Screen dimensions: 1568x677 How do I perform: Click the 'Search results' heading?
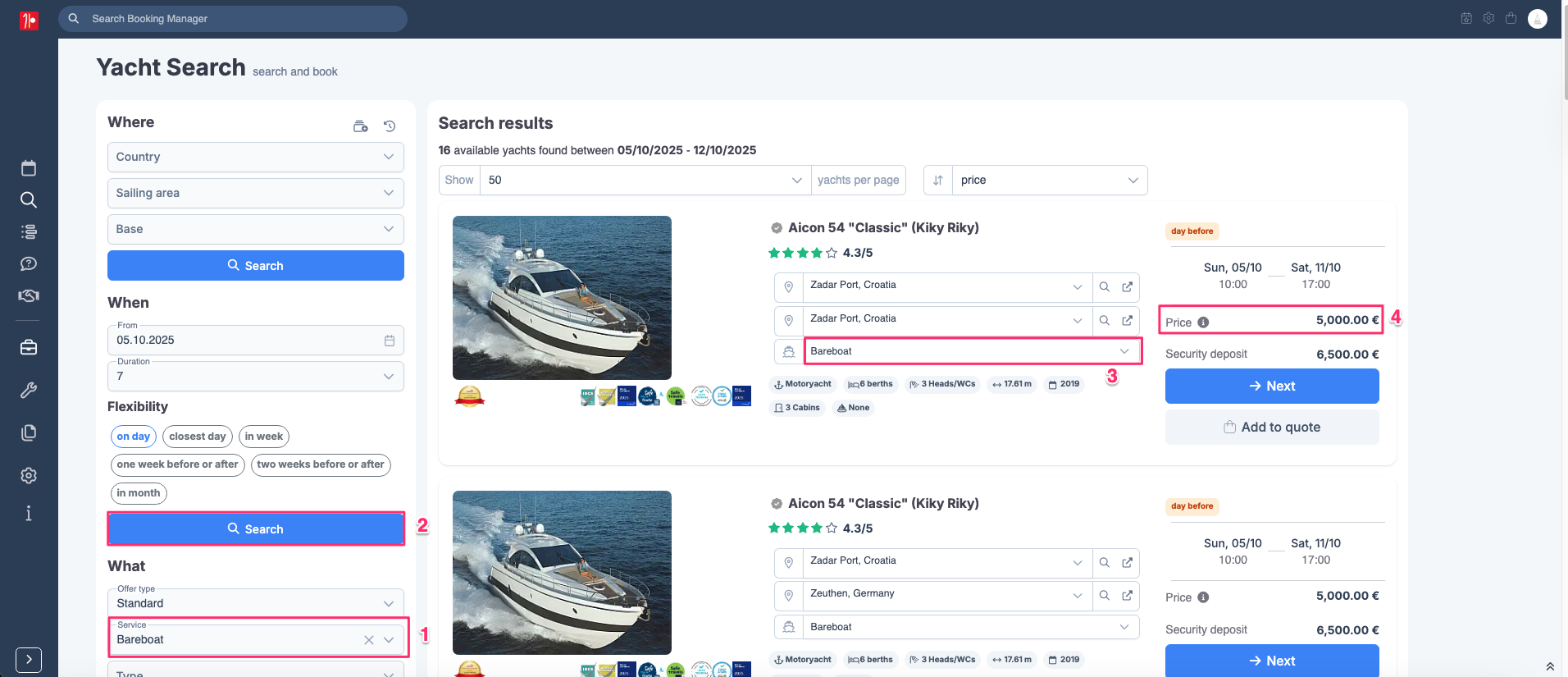[496, 123]
